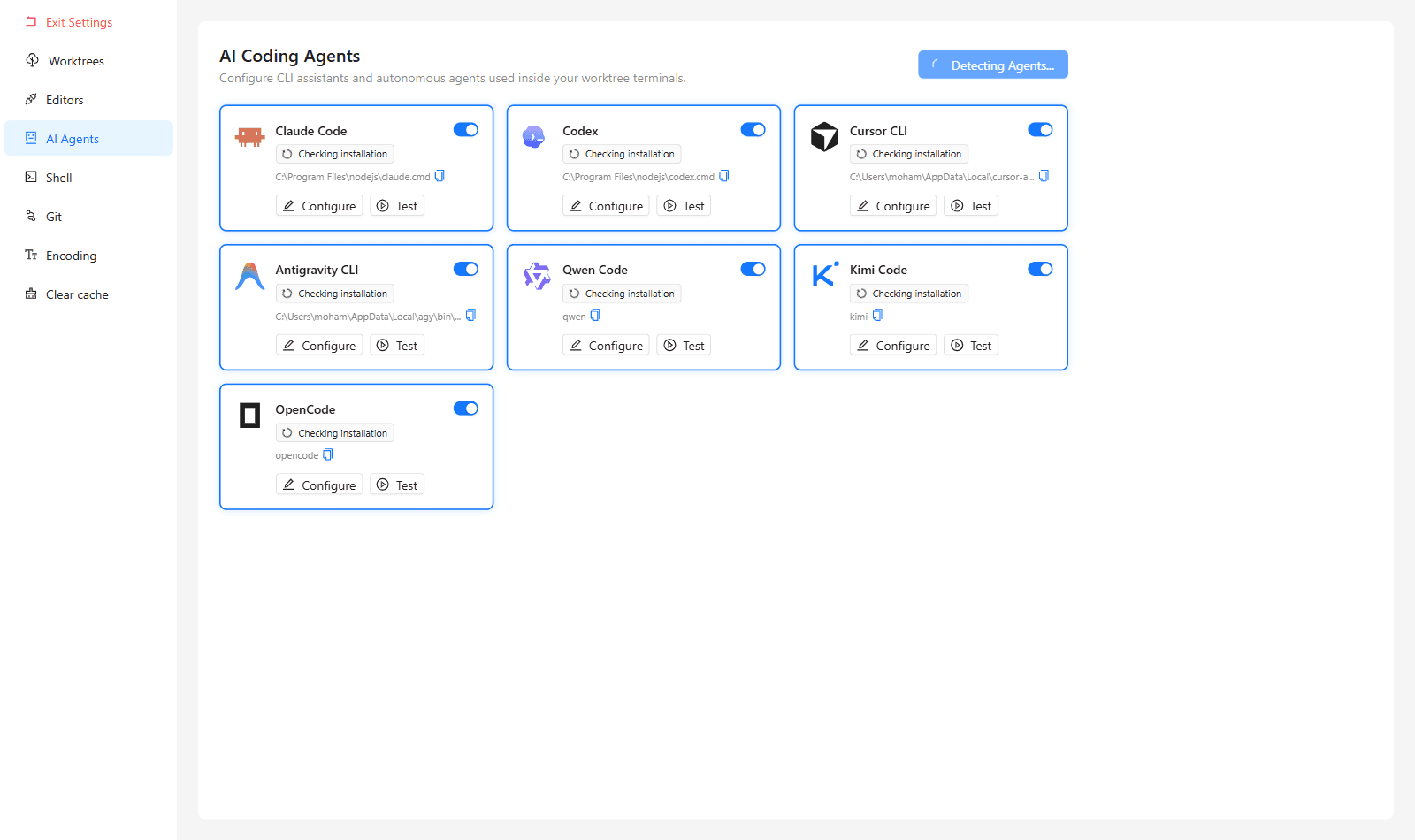1415x840 pixels.
Task: Click the Detecting Agents button
Action: 993,65
